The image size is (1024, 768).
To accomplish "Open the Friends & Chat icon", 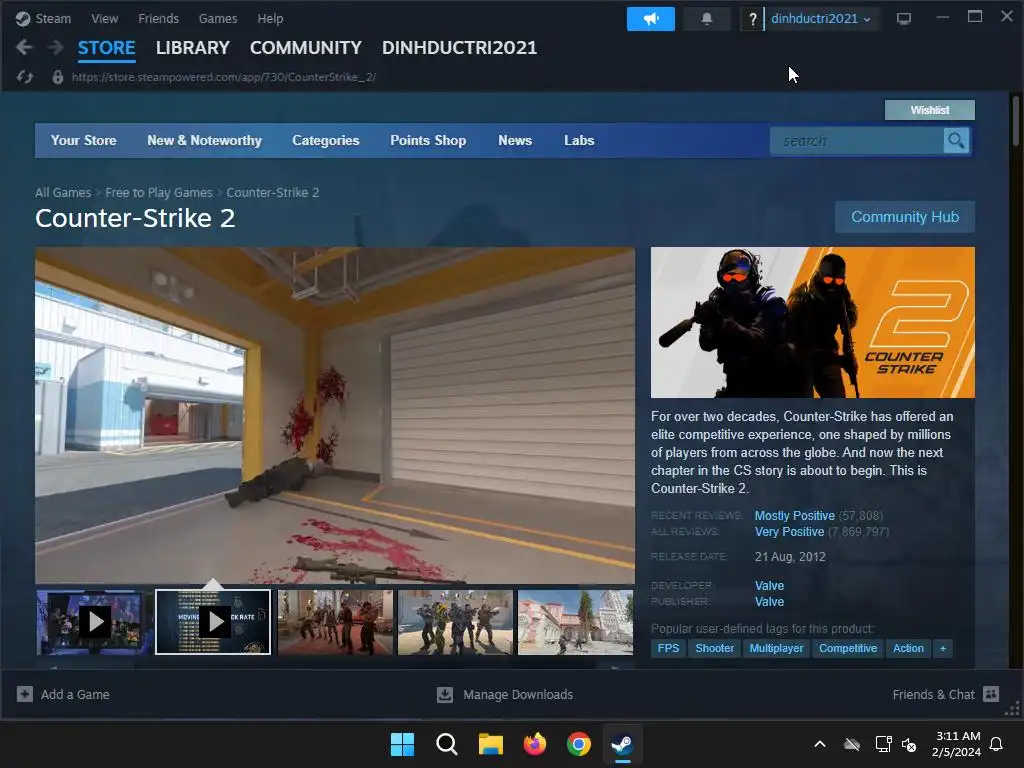I will tap(991, 694).
